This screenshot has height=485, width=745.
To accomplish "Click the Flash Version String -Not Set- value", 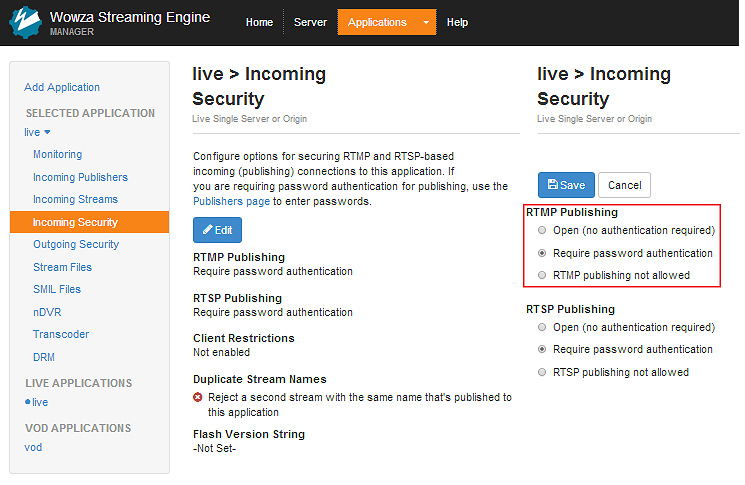I will click(214, 448).
